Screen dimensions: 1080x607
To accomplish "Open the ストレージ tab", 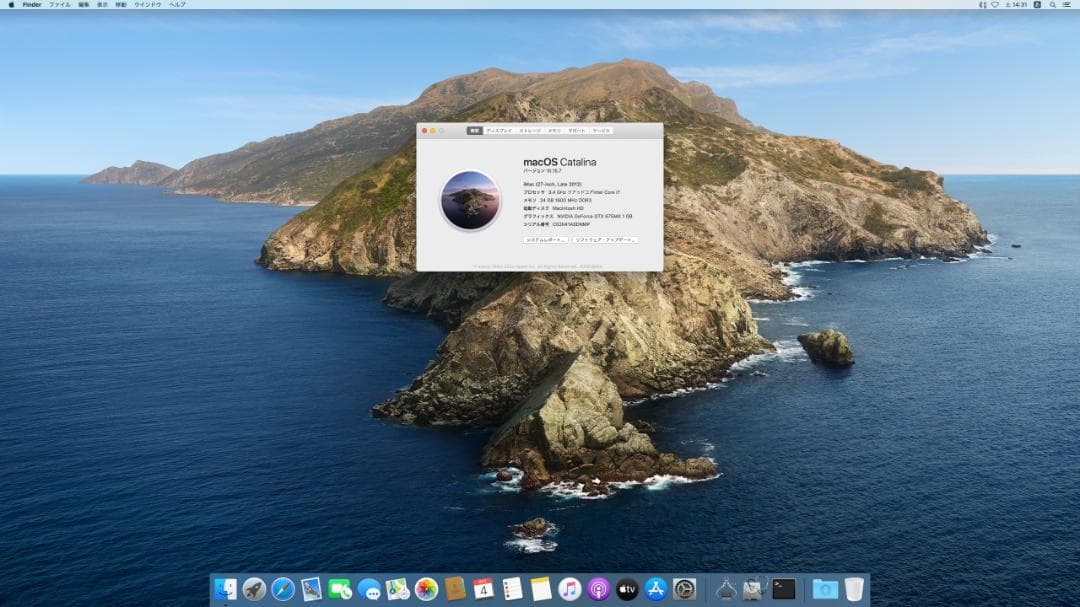I will tap(531, 130).
